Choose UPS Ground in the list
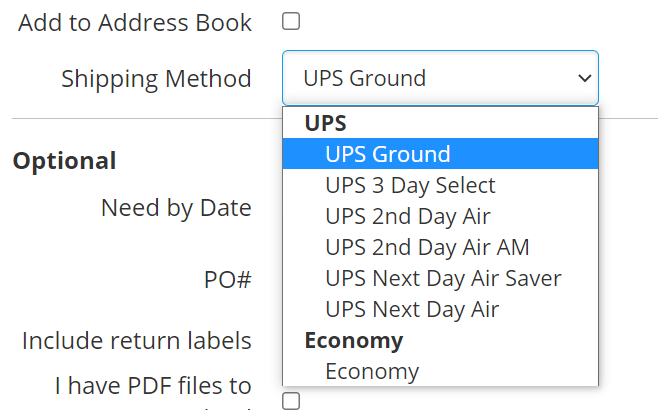Viewport: 658px width, 410px height. (440, 154)
